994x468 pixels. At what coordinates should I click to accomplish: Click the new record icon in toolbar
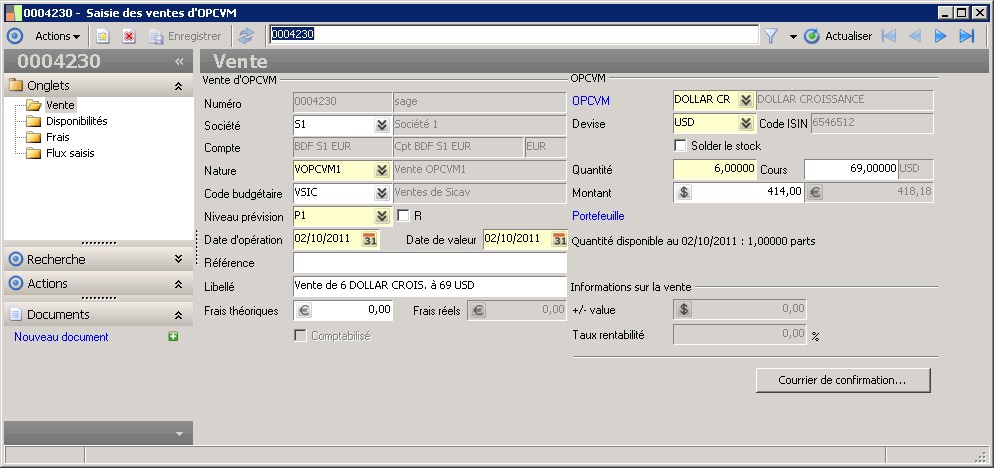(x=102, y=36)
